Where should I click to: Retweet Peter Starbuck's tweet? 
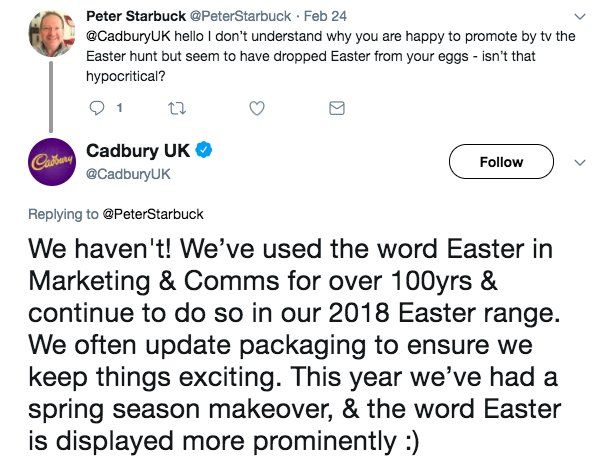pyautogui.click(x=176, y=107)
